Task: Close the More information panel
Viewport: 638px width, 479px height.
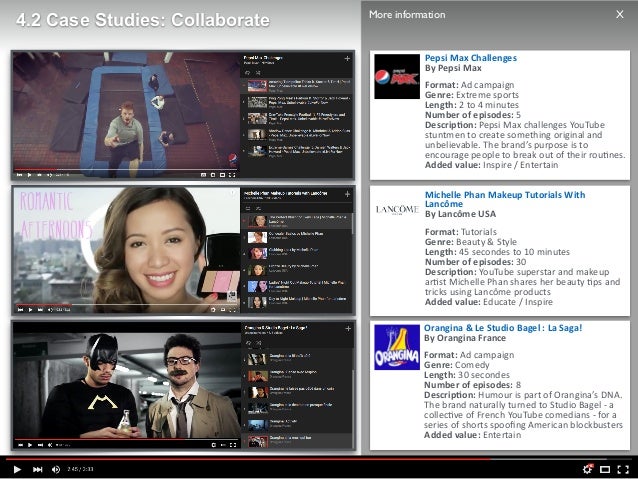Action: (619, 15)
